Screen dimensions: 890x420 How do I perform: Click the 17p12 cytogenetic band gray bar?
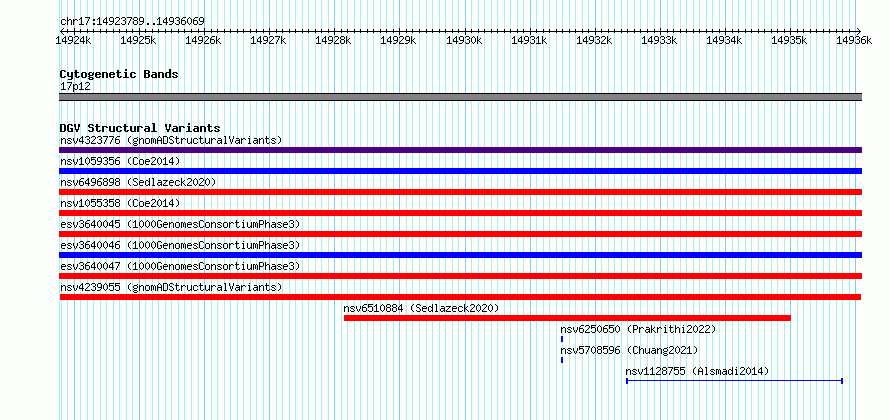[460, 97]
